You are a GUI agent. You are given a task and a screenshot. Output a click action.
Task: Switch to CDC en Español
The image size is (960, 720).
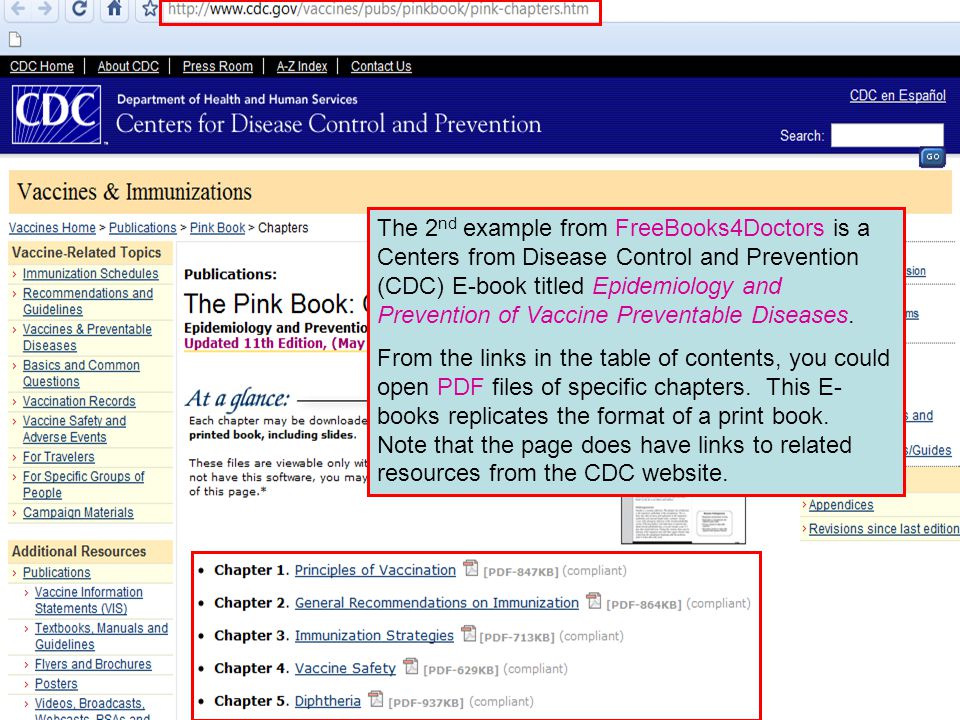pos(898,96)
